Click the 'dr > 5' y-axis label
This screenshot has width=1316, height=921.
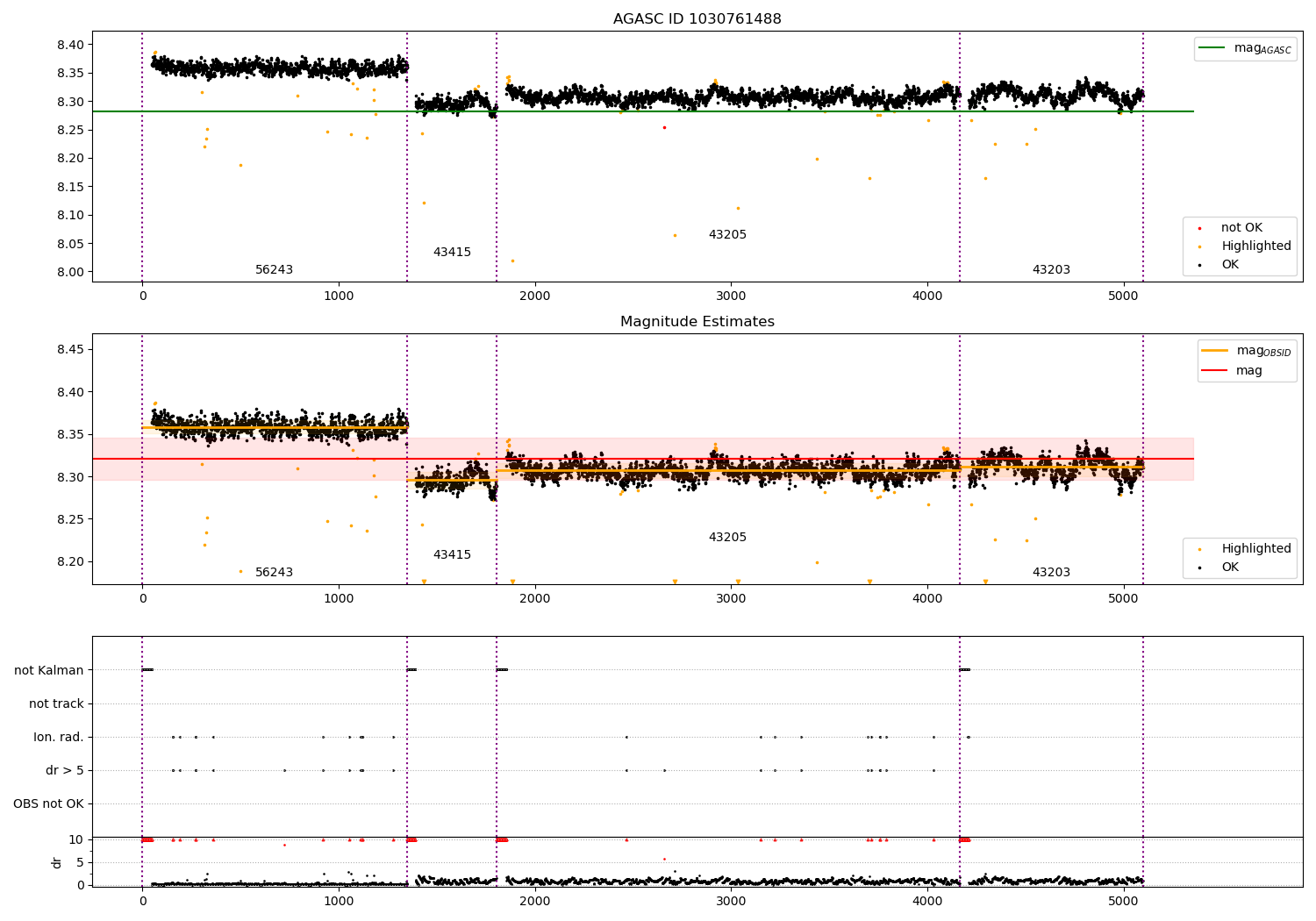pyautogui.click(x=65, y=771)
